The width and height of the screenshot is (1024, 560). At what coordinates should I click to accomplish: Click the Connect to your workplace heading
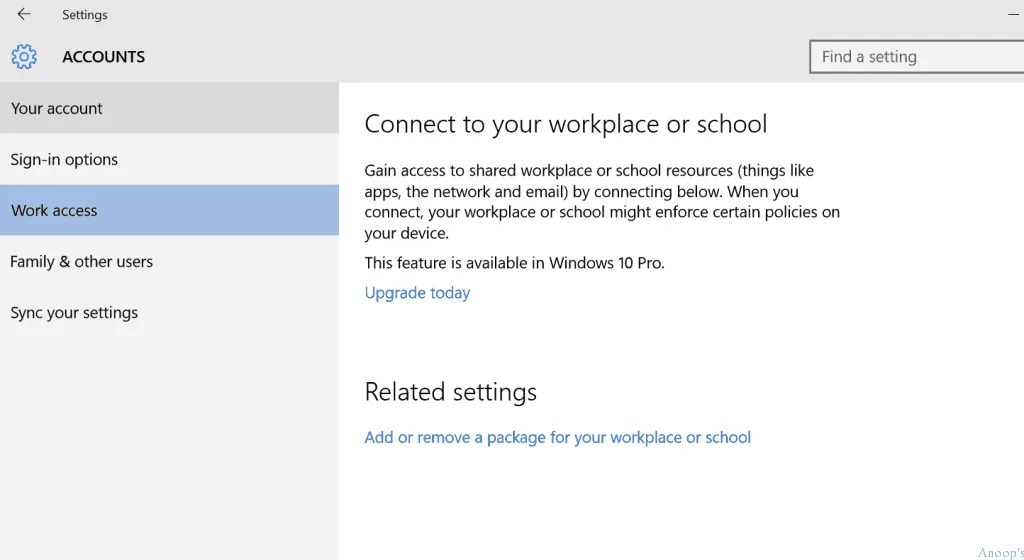click(565, 124)
